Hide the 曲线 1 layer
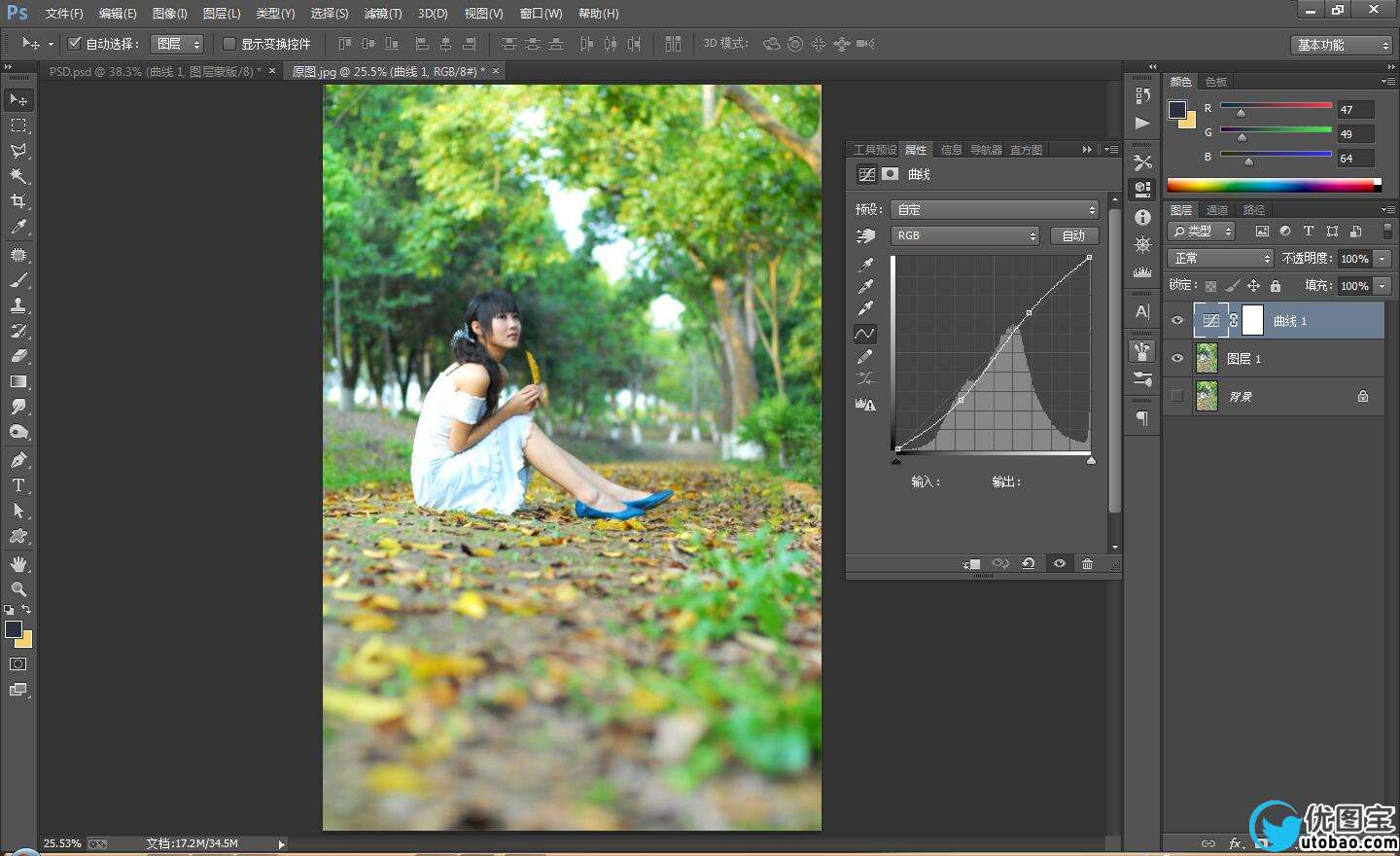This screenshot has width=1400, height=856. pyautogui.click(x=1177, y=321)
